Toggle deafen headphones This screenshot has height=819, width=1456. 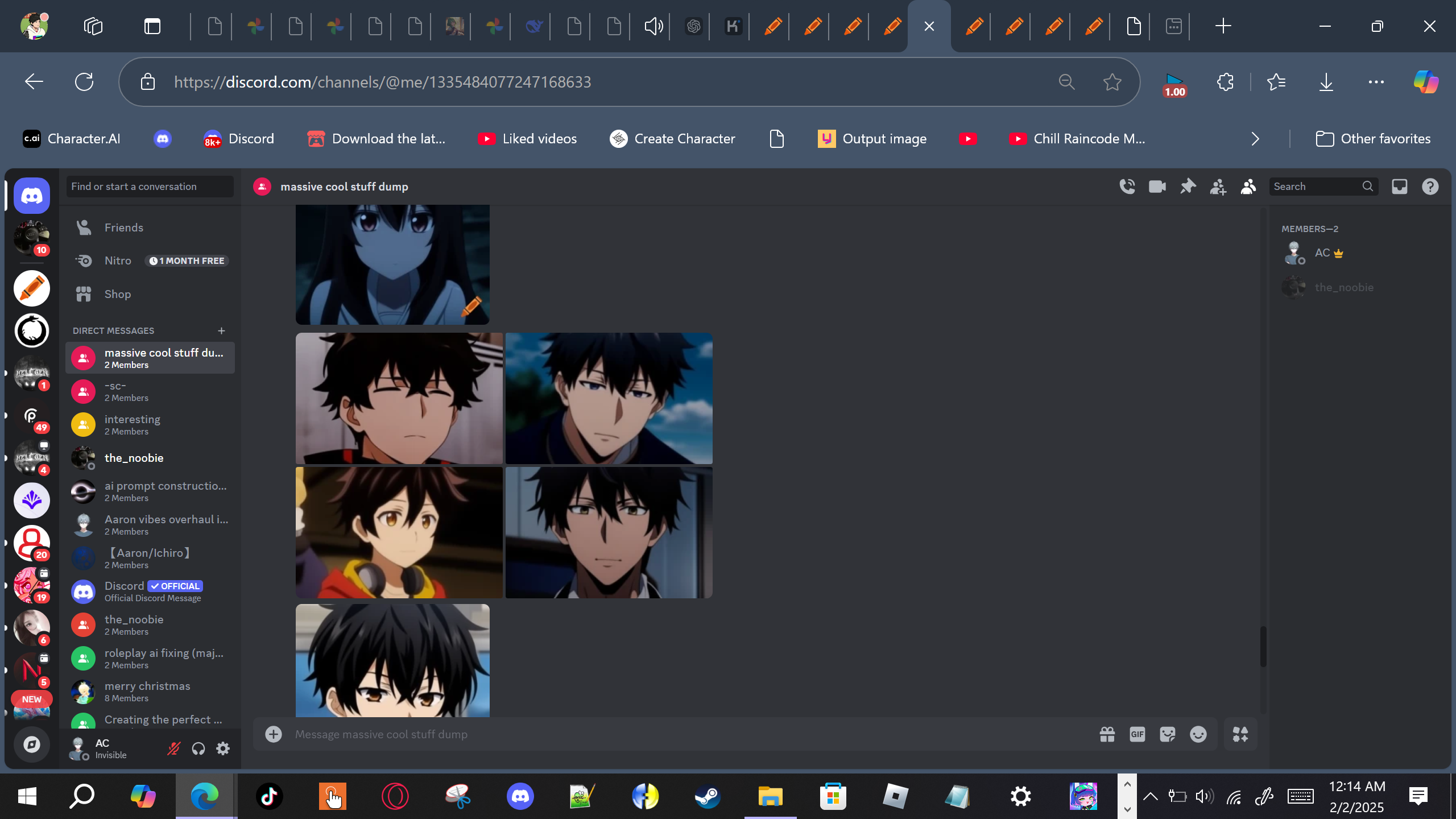tap(198, 748)
